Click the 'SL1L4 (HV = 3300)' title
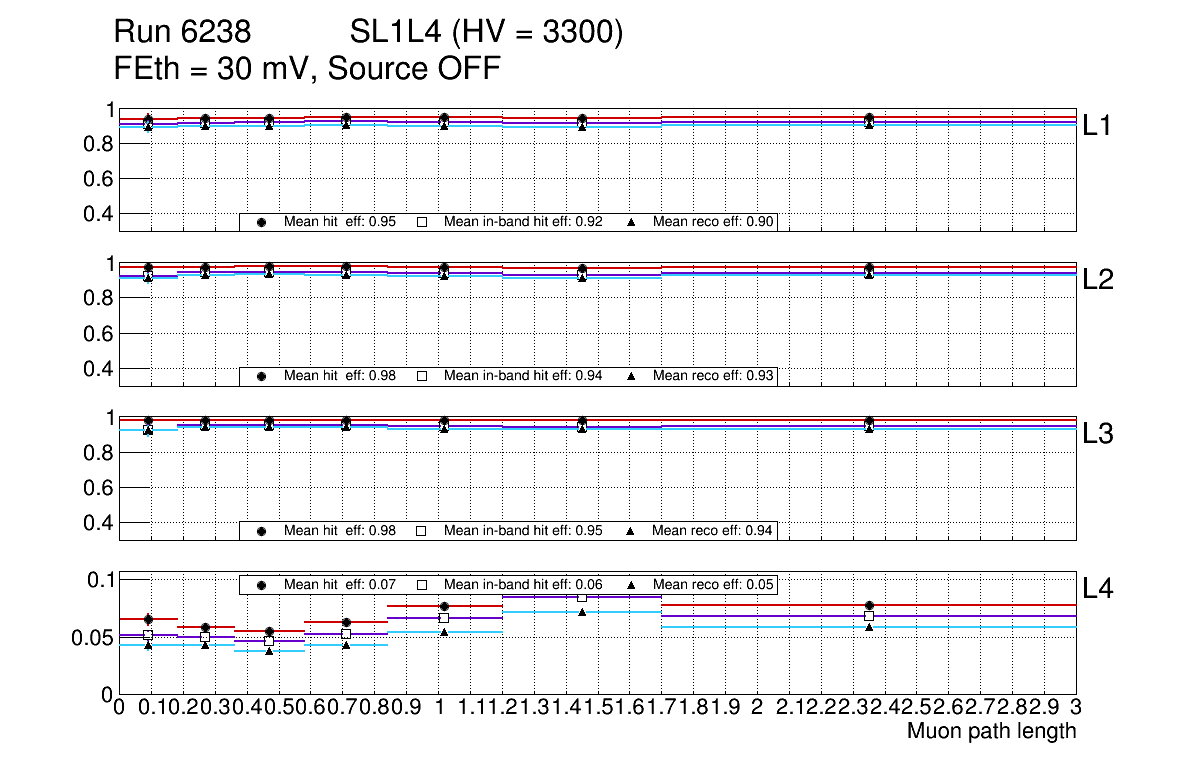Viewport: 1196px width, 772px height. 487,34
